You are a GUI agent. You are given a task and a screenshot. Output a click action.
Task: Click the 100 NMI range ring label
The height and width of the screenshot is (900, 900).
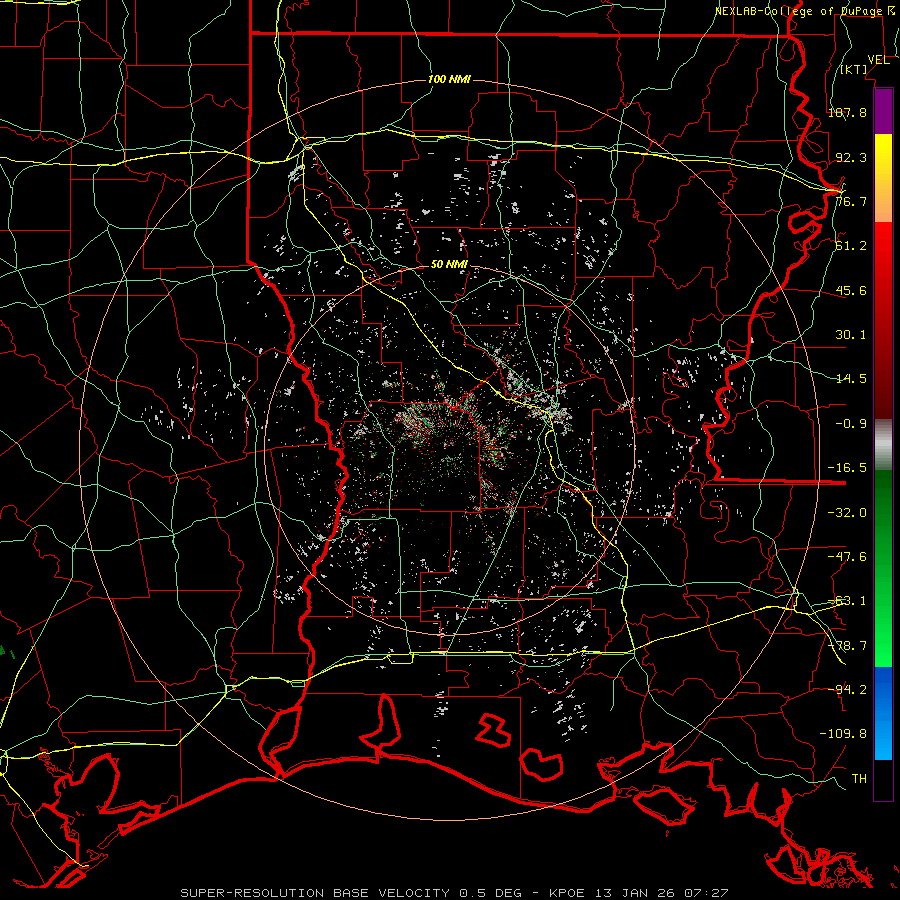pos(449,79)
